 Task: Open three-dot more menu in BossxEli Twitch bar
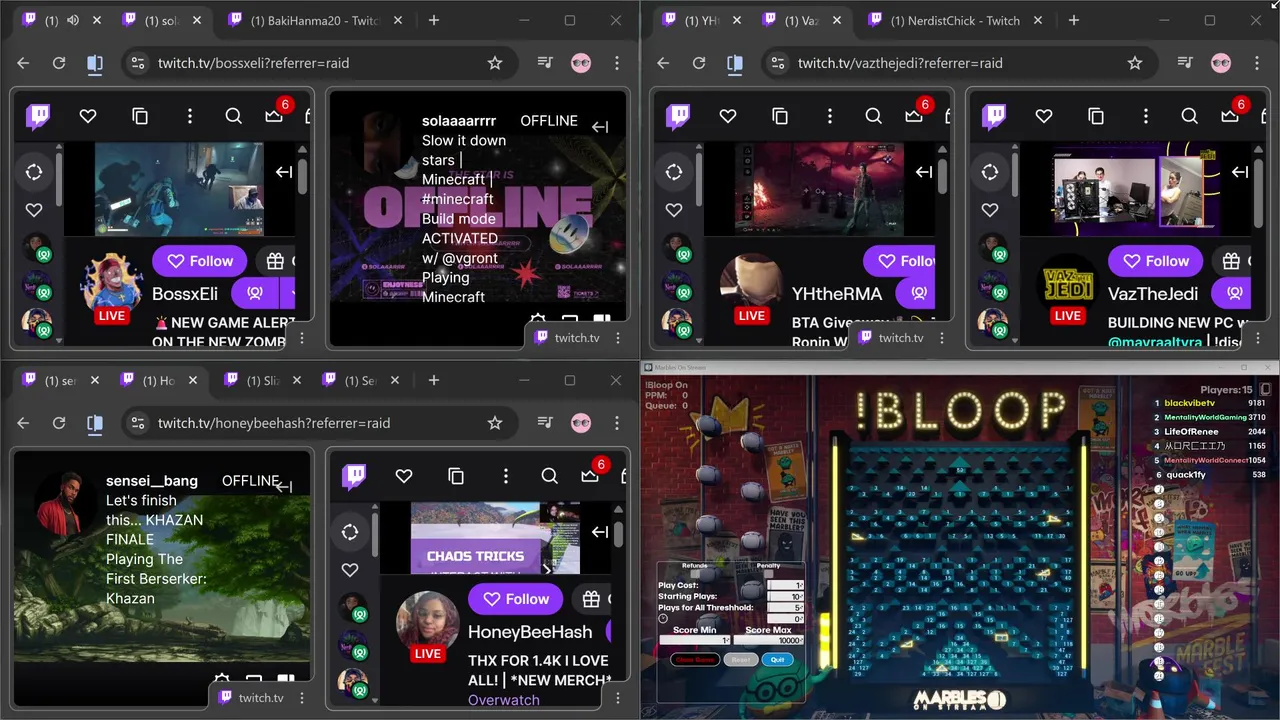coord(190,116)
